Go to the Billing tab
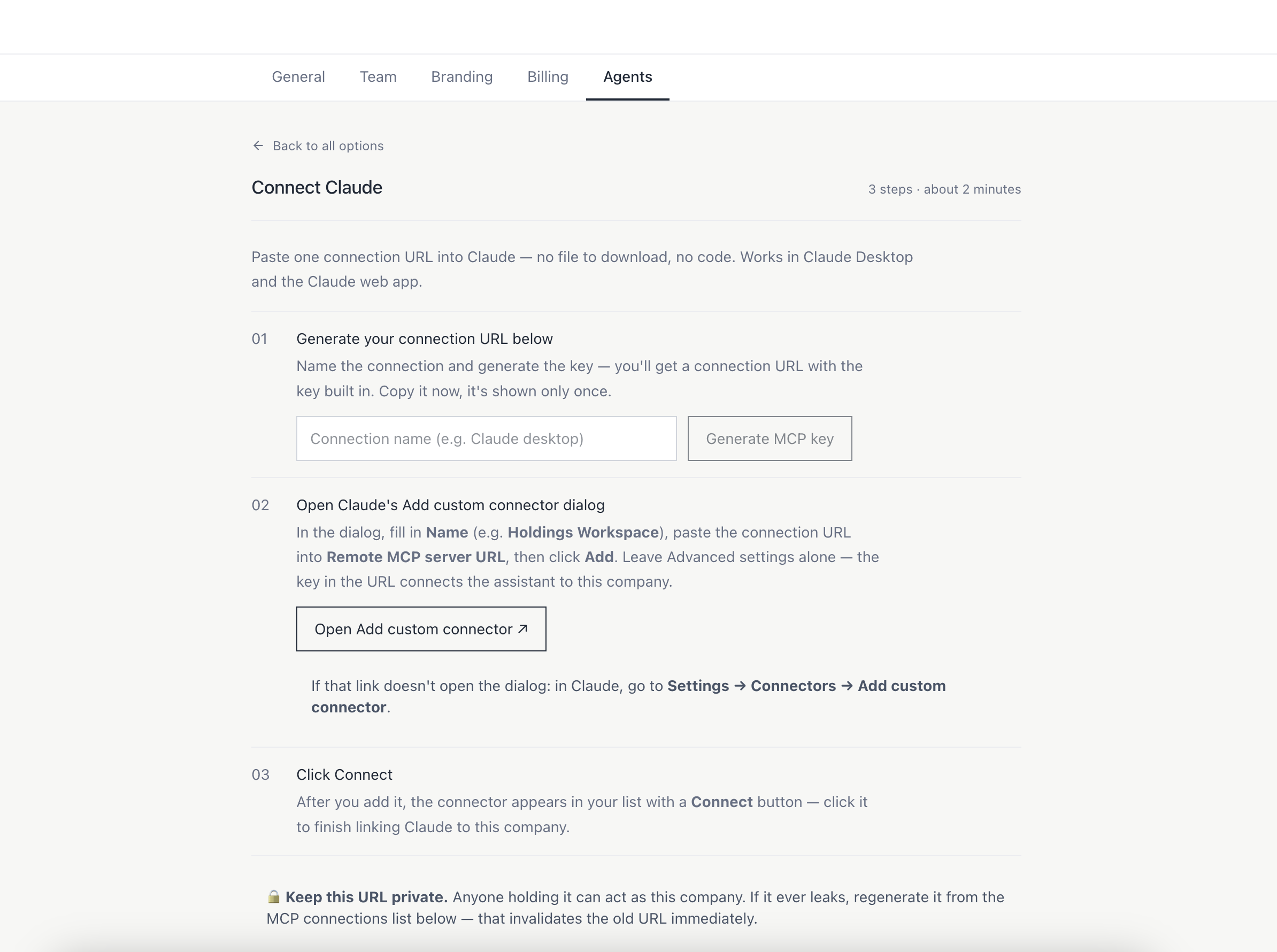This screenshot has height=952, width=1277. pyautogui.click(x=548, y=76)
